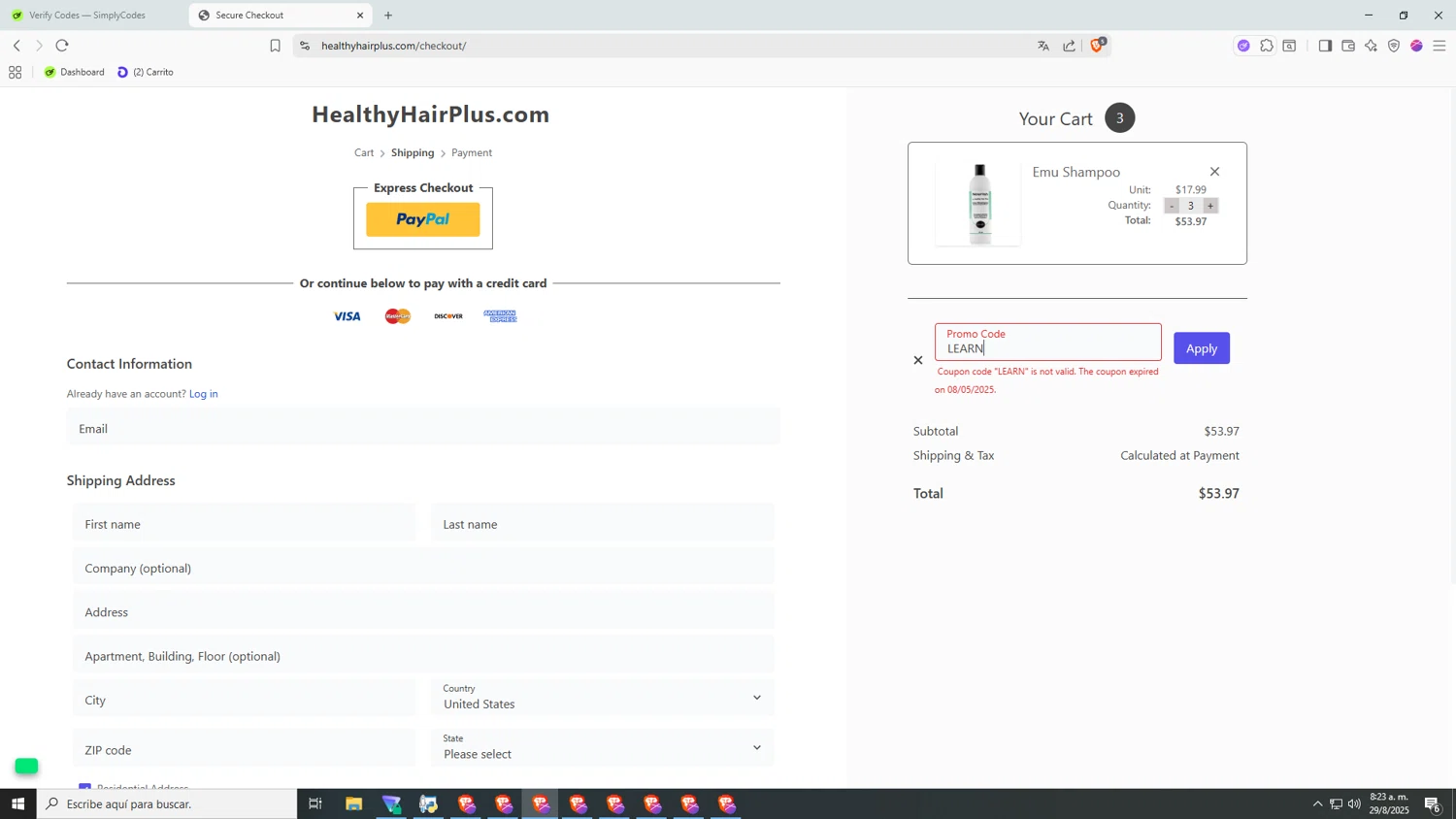Clear the promo code with the X icon
Screen dimensions: 1456x819
point(917,360)
